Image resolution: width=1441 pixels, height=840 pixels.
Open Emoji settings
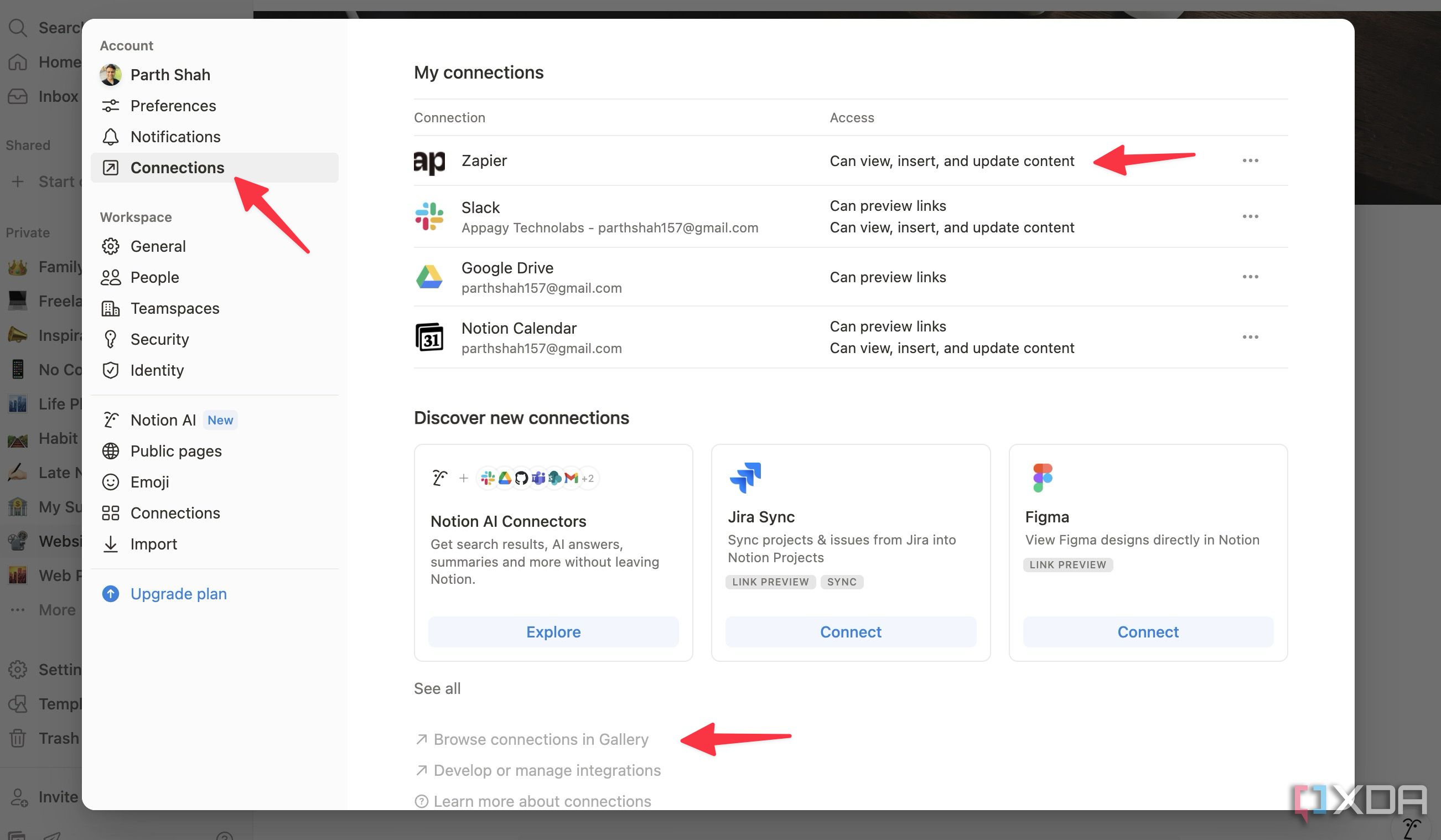tap(215, 482)
